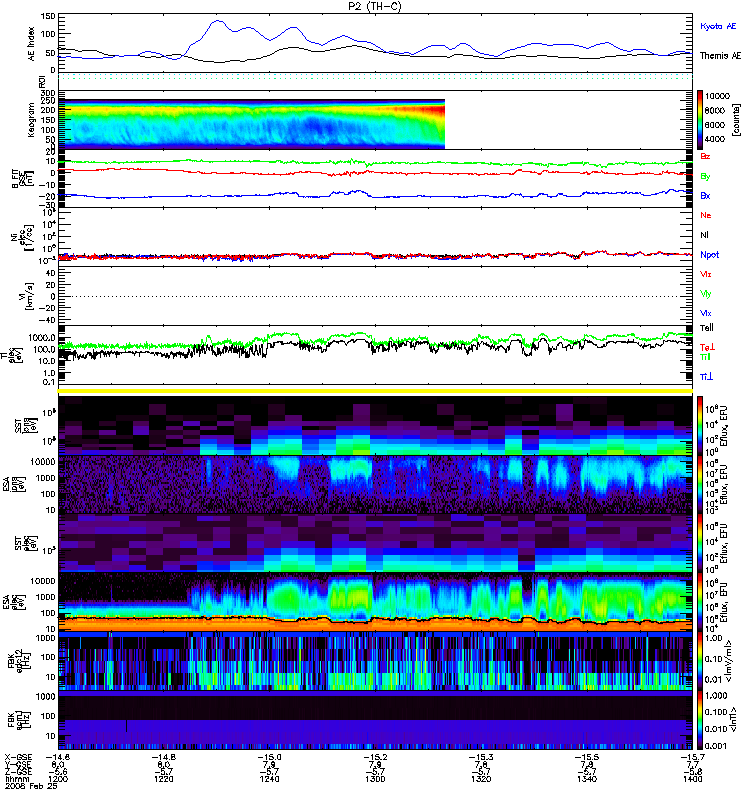
Task: Click the 1340 time tick label
Action: (x=586, y=779)
